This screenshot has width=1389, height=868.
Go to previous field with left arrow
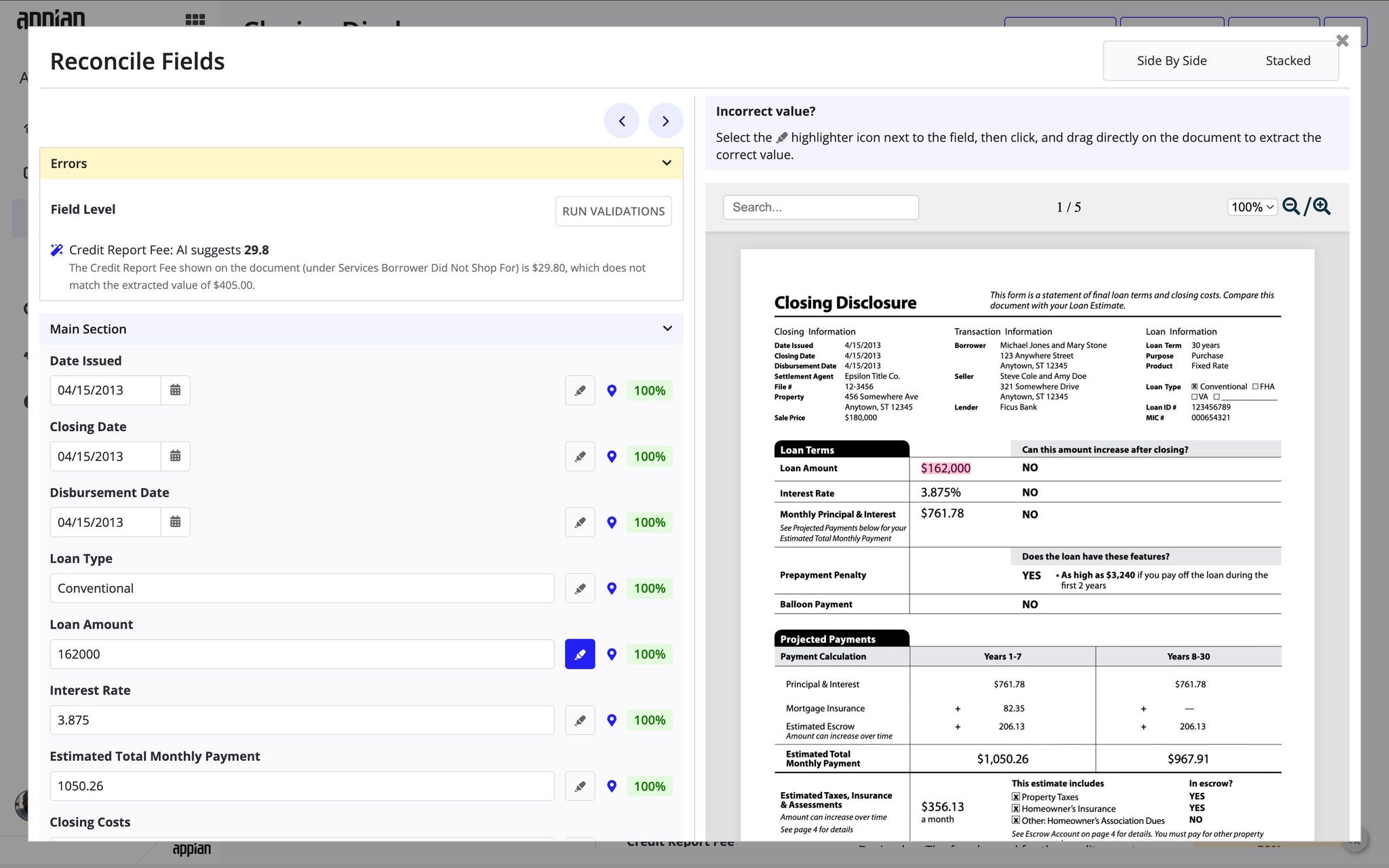(x=622, y=121)
